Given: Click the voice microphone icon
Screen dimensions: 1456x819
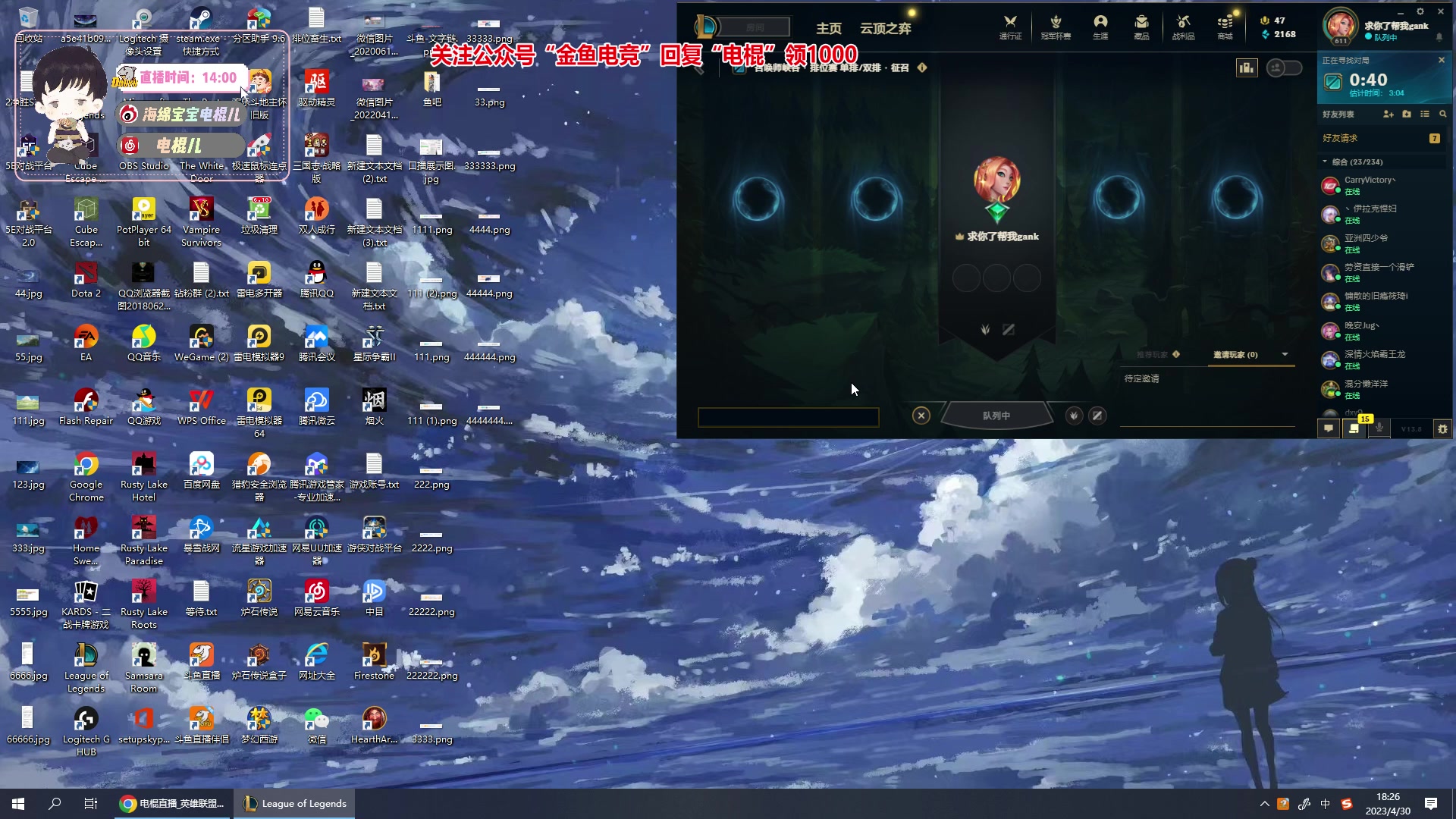Looking at the screenshot, I should point(1379,428).
